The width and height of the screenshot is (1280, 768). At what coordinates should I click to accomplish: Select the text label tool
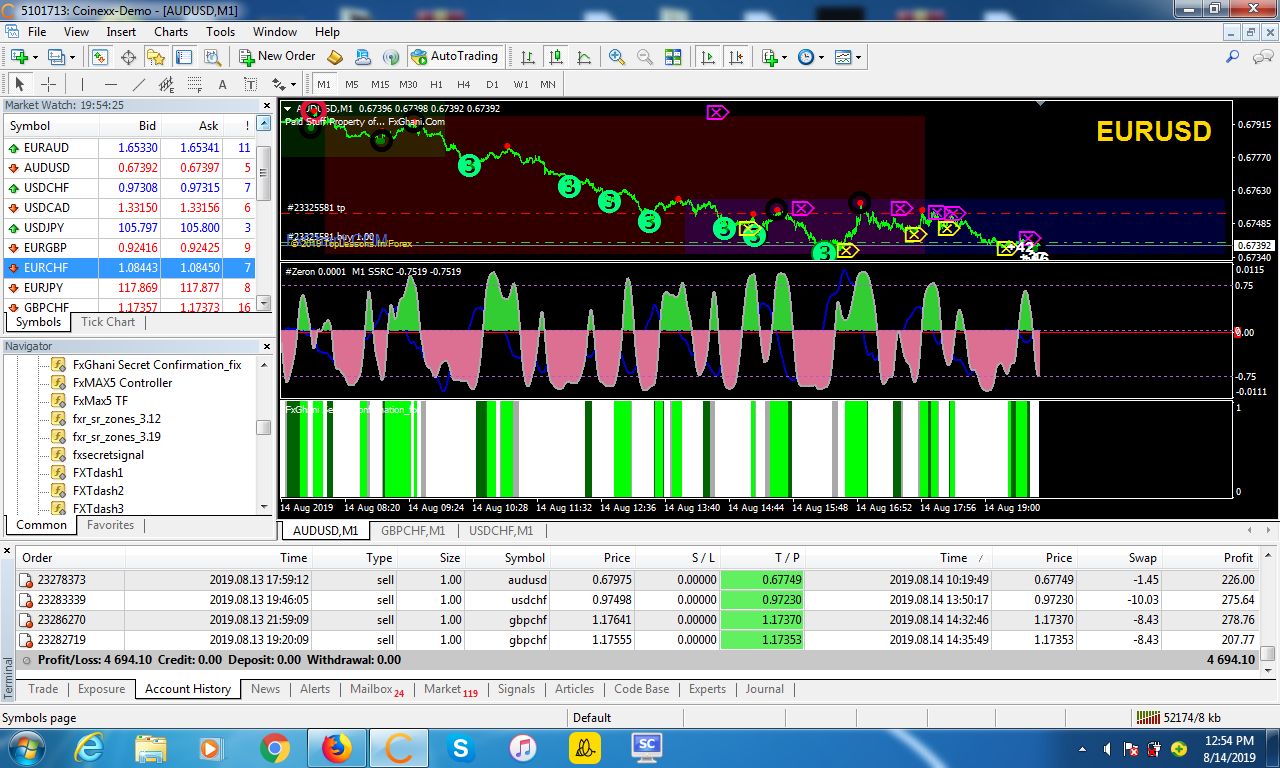(222, 84)
